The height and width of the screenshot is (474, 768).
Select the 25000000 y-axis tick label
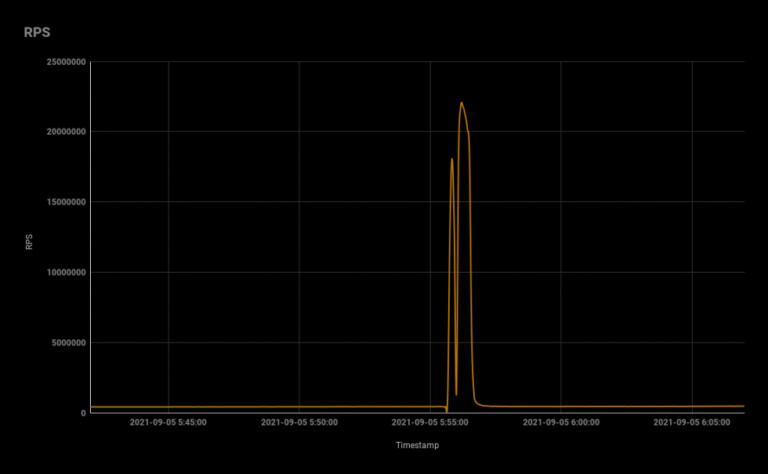coord(60,62)
